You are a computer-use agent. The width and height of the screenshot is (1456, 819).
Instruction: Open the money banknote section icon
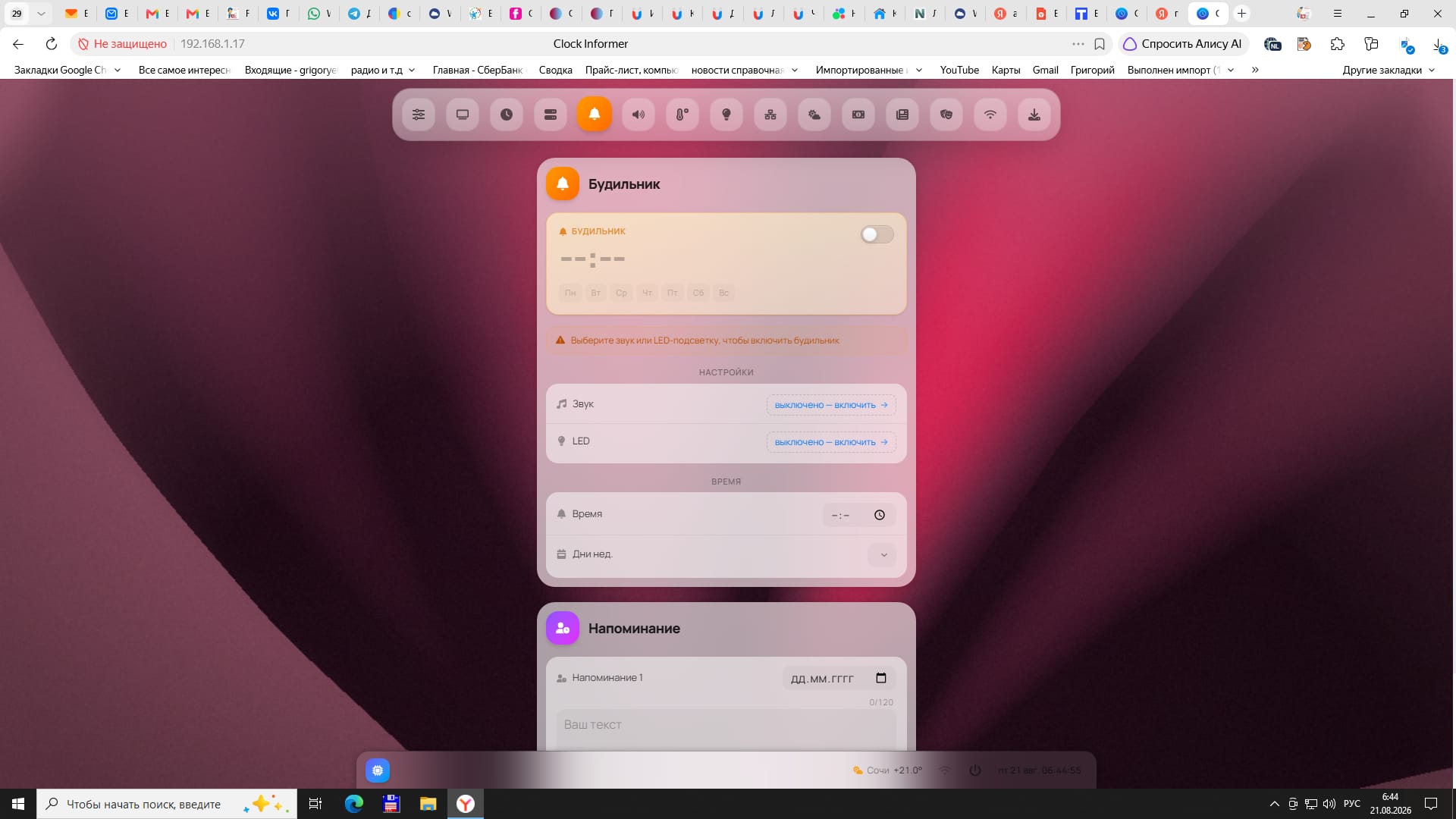pyautogui.click(x=858, y=115)
